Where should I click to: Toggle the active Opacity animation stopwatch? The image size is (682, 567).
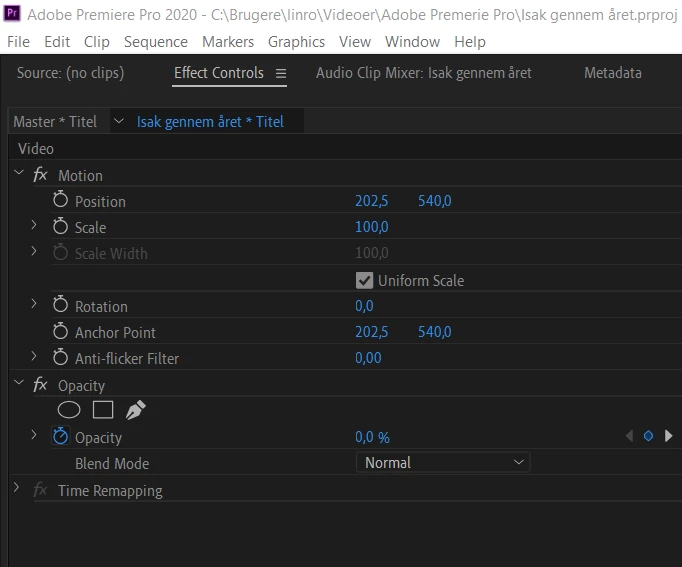[x=60, y=436]
